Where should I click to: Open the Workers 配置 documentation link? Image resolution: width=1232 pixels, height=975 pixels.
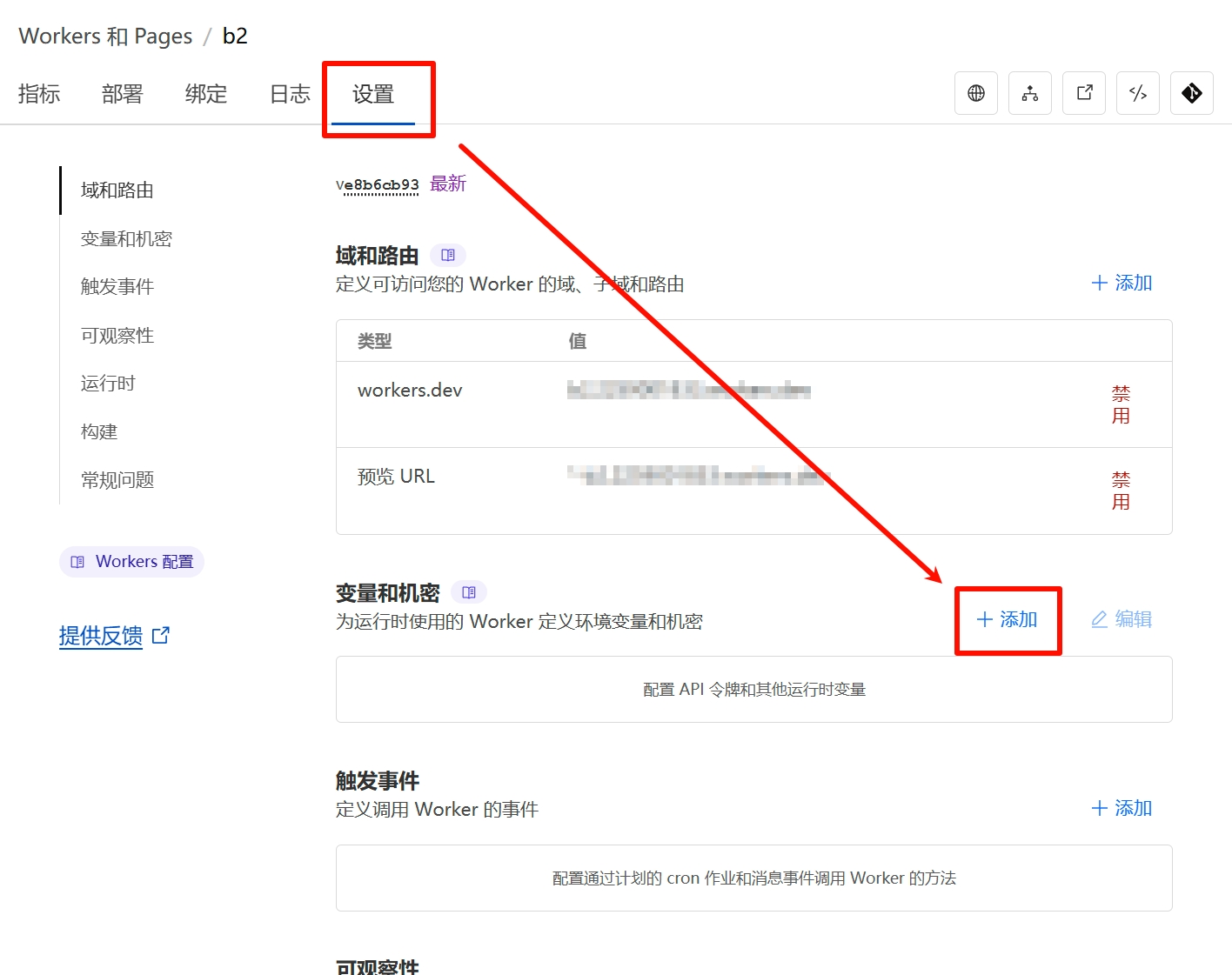click(x=131, y=562)
